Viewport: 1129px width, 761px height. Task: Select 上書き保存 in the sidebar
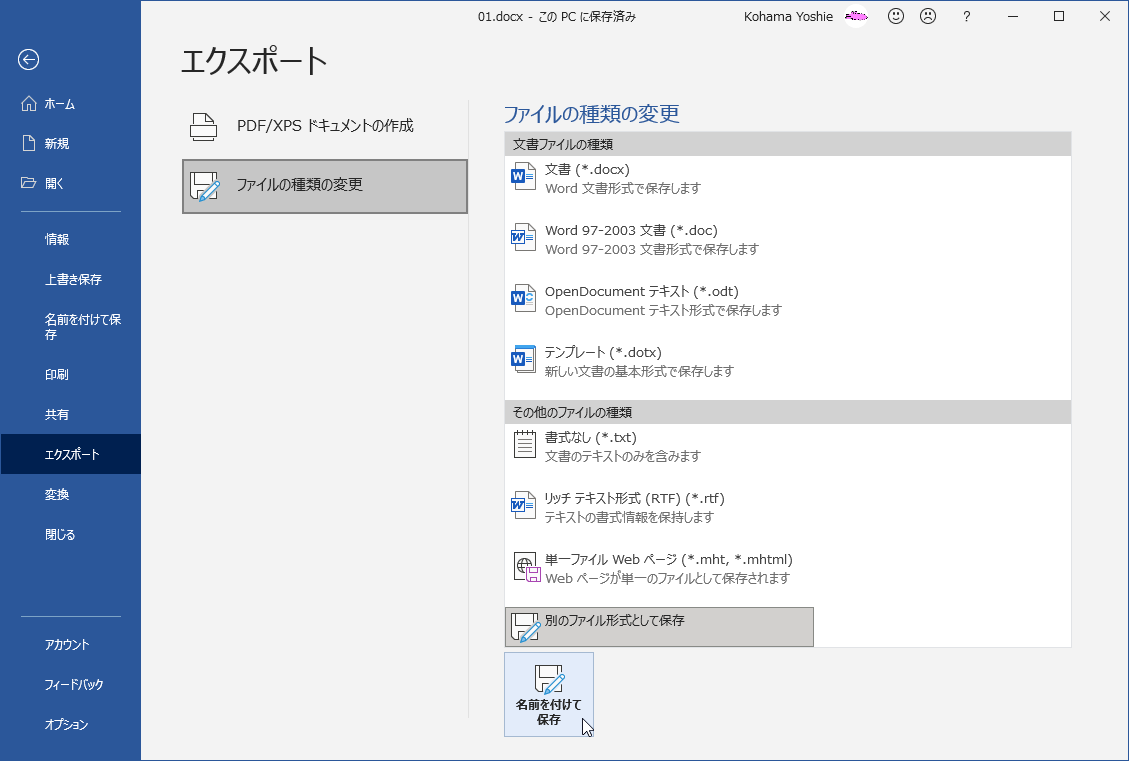coord(71,279)
